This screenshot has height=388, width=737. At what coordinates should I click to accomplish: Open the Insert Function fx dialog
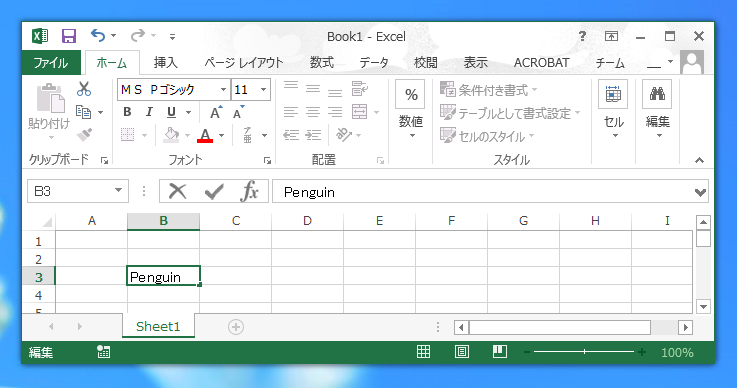tap(249, 191)
